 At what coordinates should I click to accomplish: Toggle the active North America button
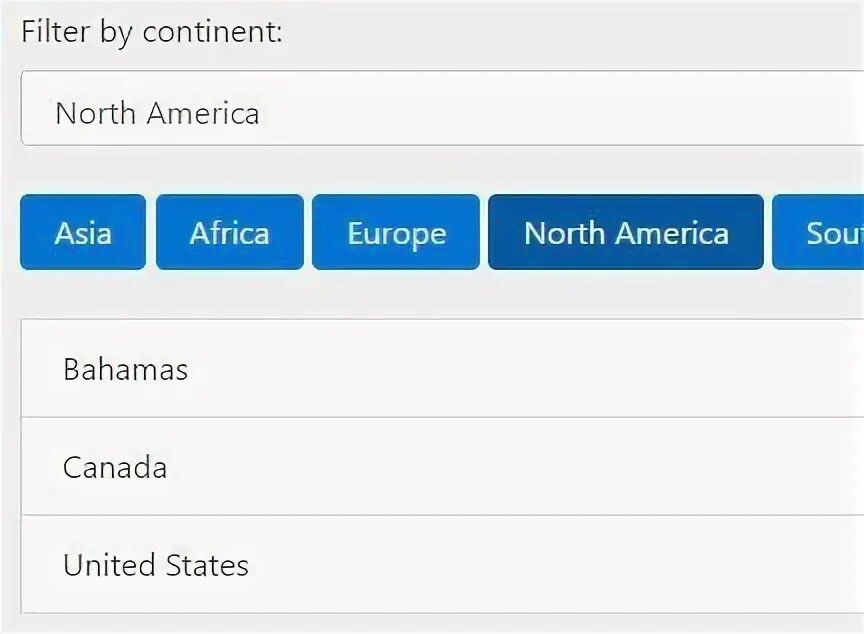tap(626, 232)
